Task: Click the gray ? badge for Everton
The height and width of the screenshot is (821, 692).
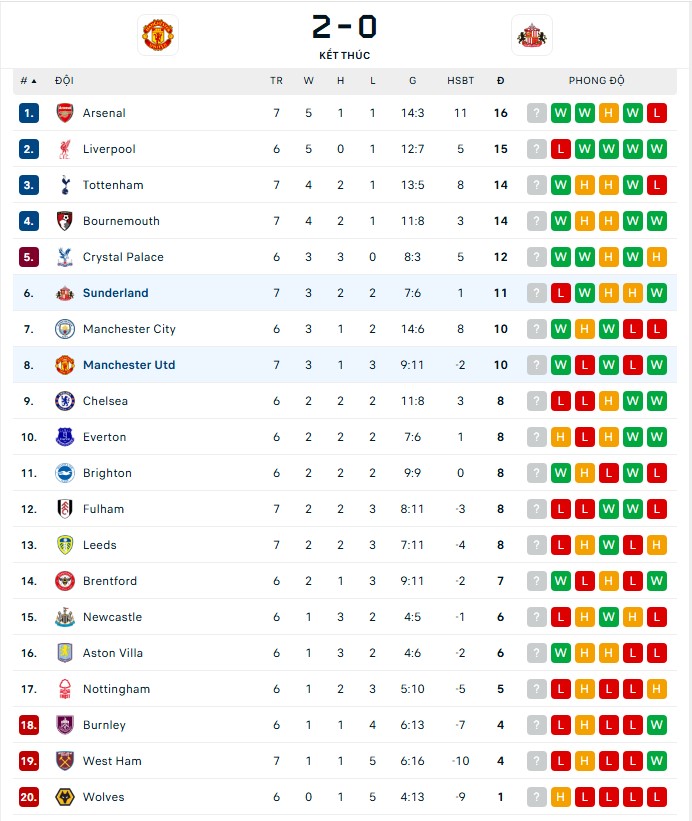Action: (x=537, y=437)
